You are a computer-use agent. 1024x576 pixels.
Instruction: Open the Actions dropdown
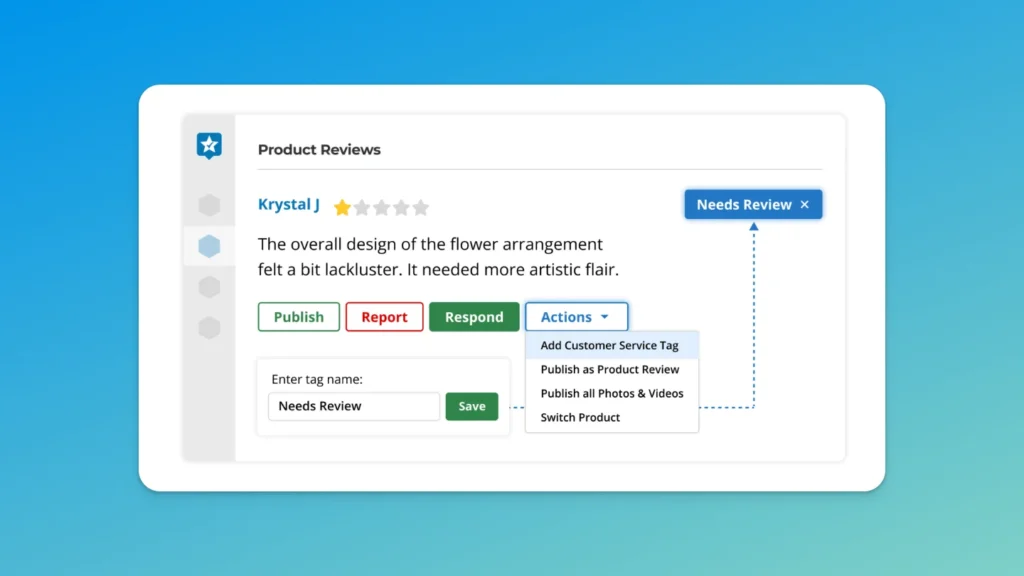(x=576, y=316)
